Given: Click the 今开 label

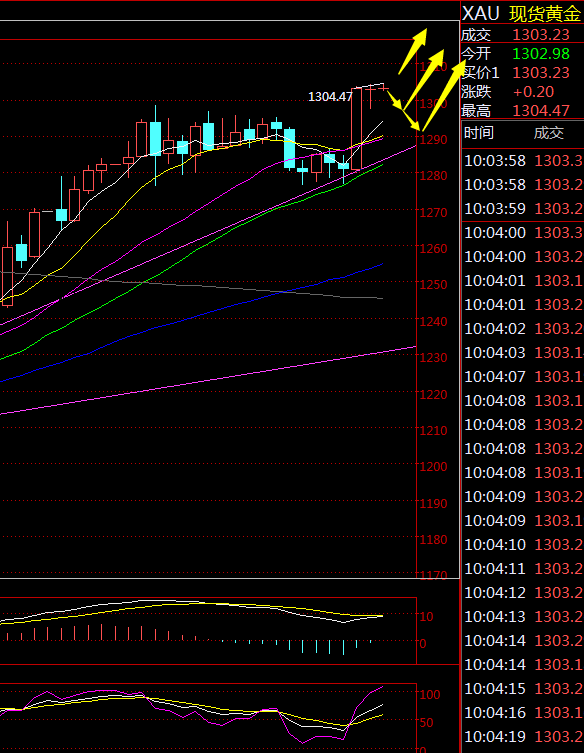Looking at the screenshot, I should (476, 54).
